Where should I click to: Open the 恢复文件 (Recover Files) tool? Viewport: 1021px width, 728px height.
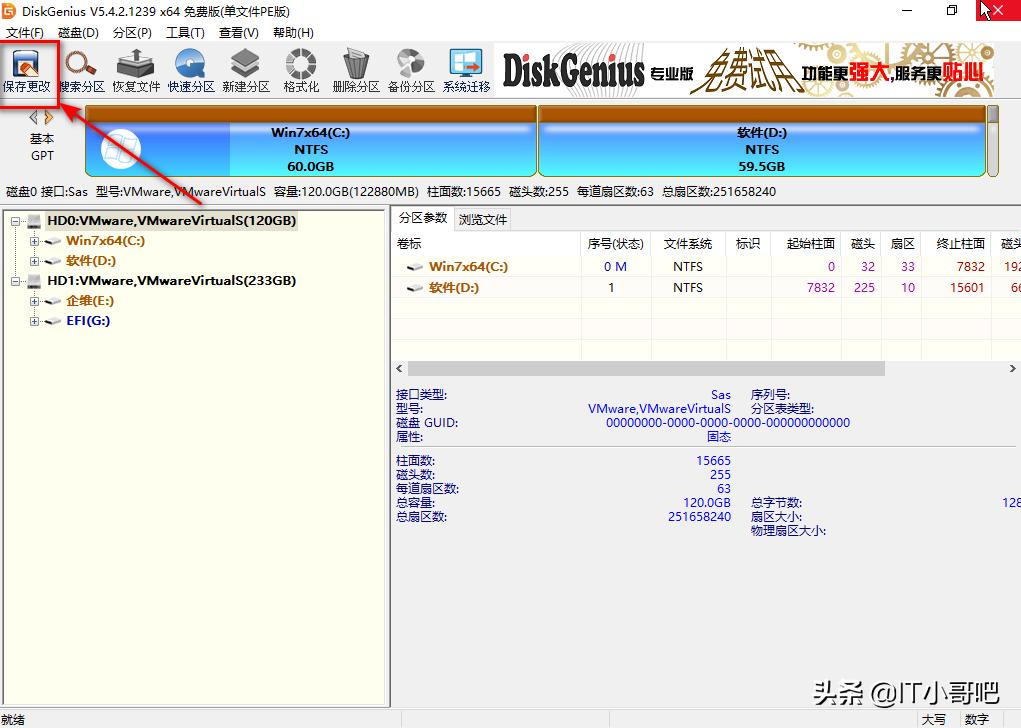pos(136,69)
